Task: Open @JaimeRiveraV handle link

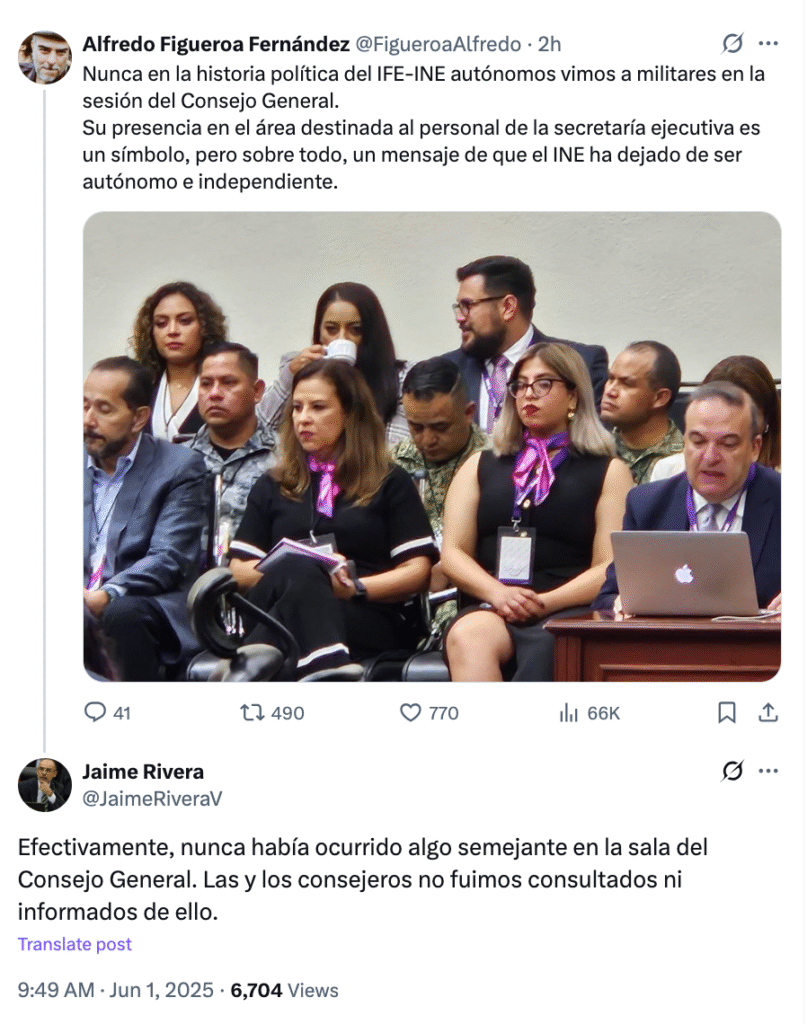Action: pyautogui.click(x=152, y=798)
